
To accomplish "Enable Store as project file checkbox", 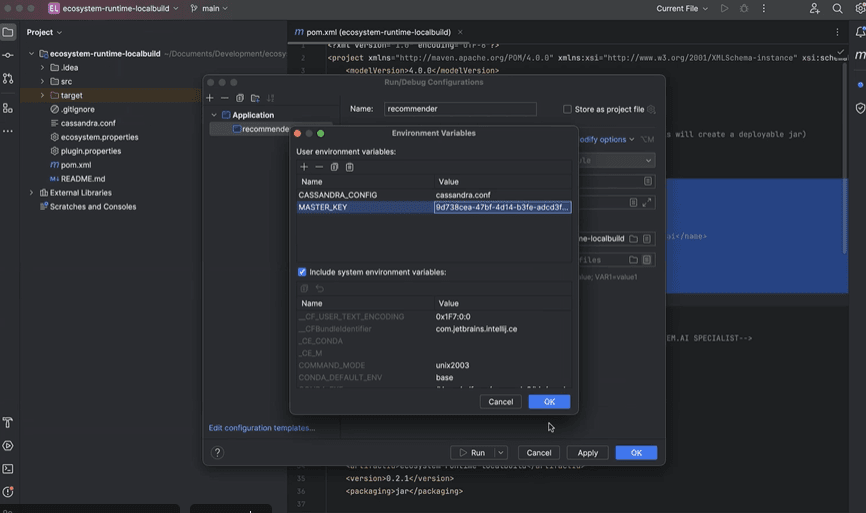I will pyautogui.click(x=567, y=109).
